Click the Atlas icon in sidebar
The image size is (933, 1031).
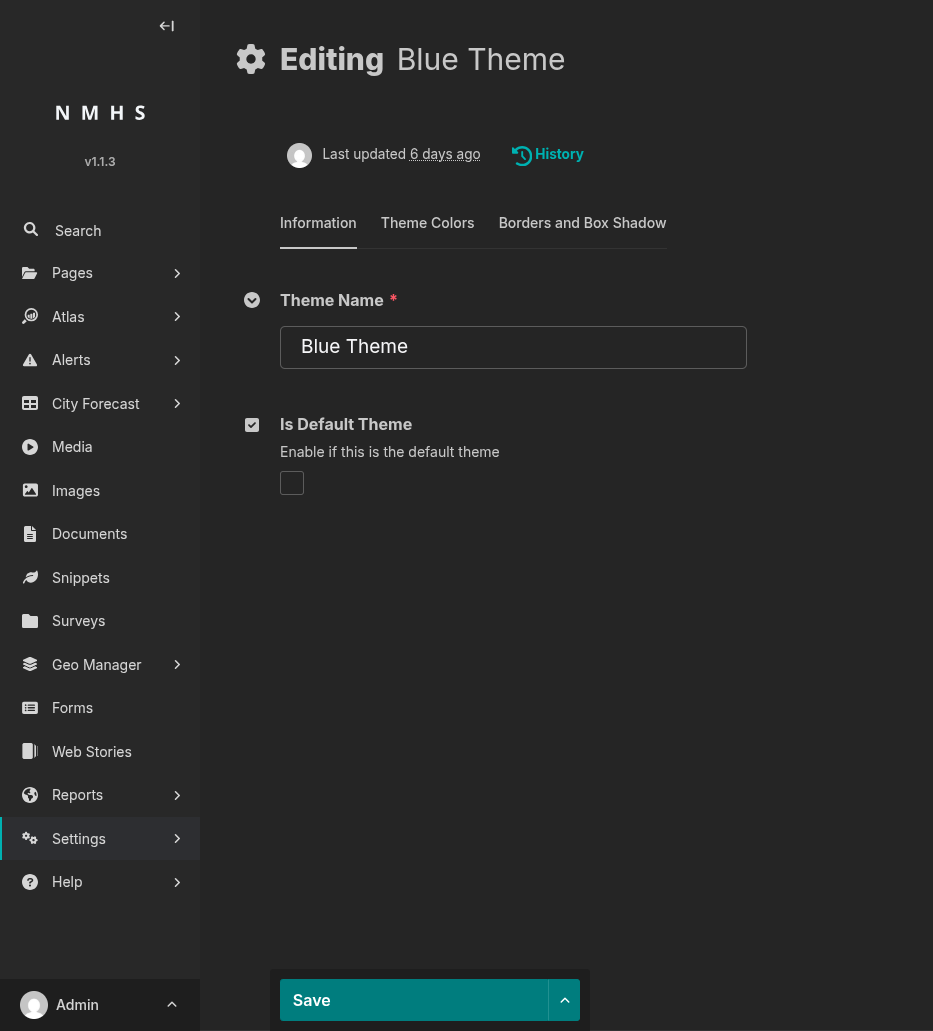pos(30,316)
